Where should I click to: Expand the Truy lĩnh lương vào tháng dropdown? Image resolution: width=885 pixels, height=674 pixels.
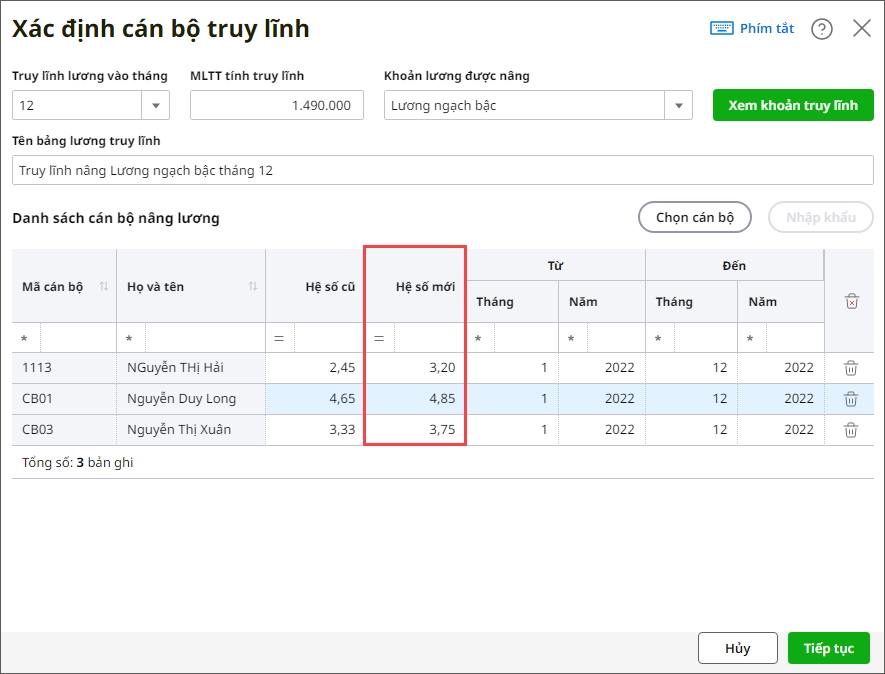[156, 106]
